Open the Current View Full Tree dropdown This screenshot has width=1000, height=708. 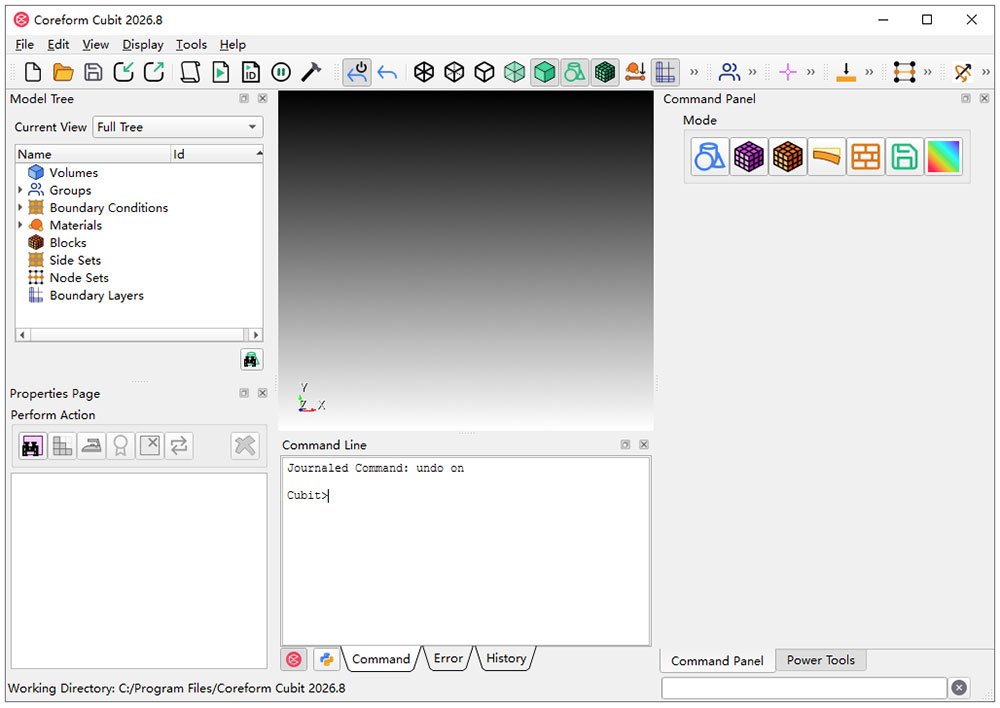tap(178, 127)
